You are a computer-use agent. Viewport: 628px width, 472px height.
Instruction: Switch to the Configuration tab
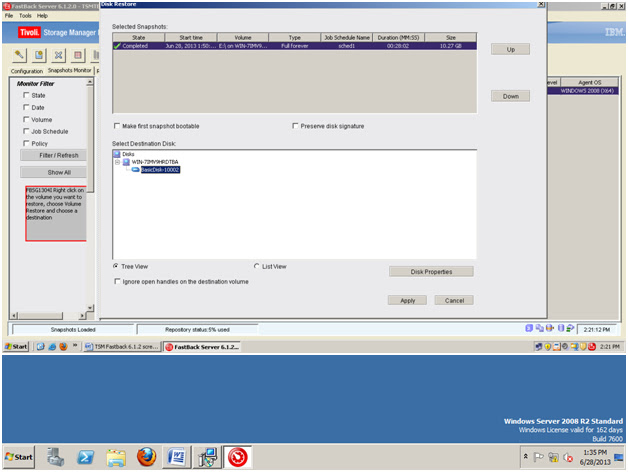pos(27,71)
